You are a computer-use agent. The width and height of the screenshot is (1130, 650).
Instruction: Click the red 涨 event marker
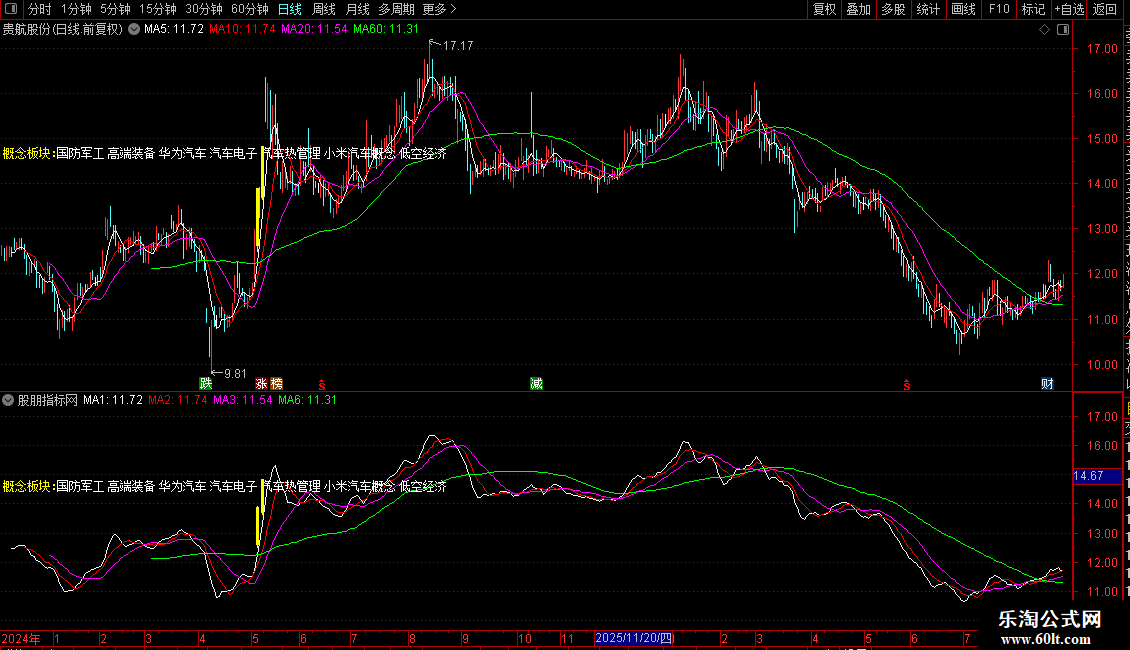click(x=262, y=383)
